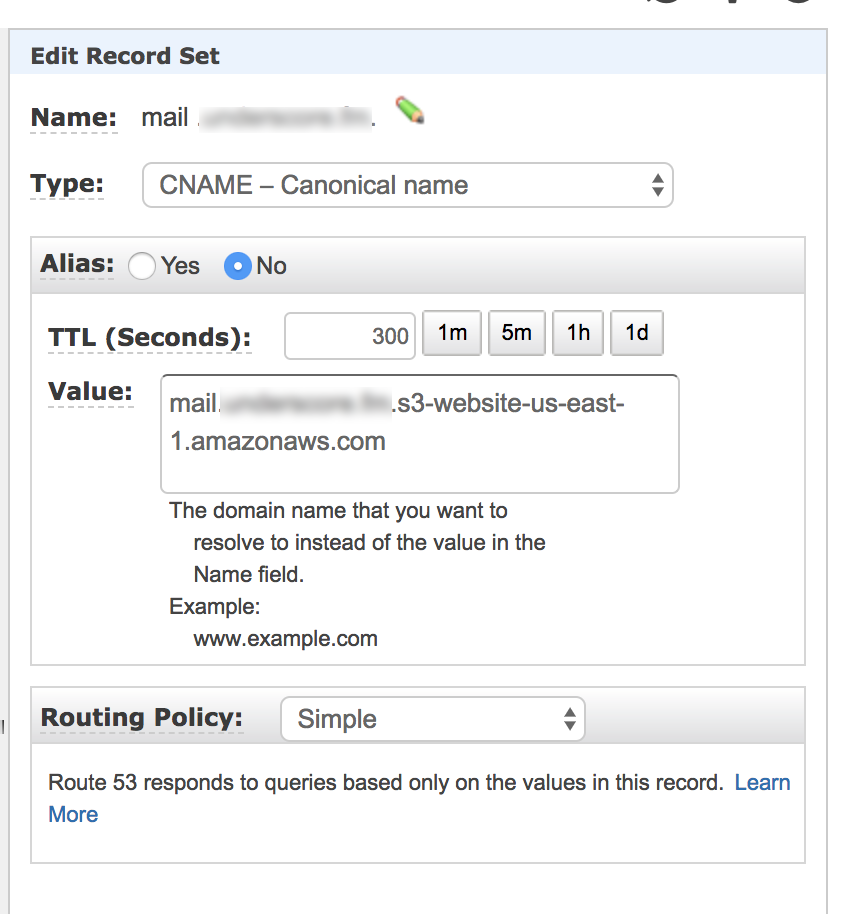Click the pencil edit icon beside Name
The width and height of the screenshot is (848, 914).
coord(410,110)
